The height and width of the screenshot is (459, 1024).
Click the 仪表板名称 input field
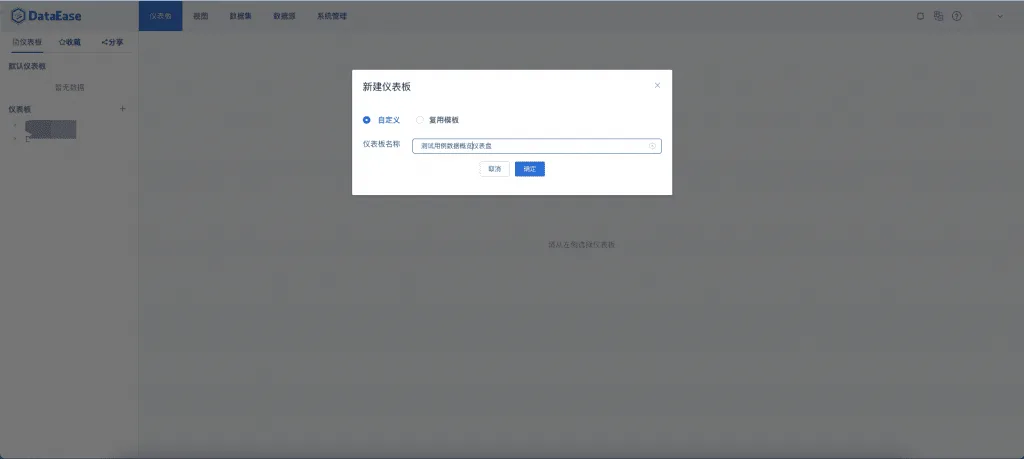coord(537,146)
